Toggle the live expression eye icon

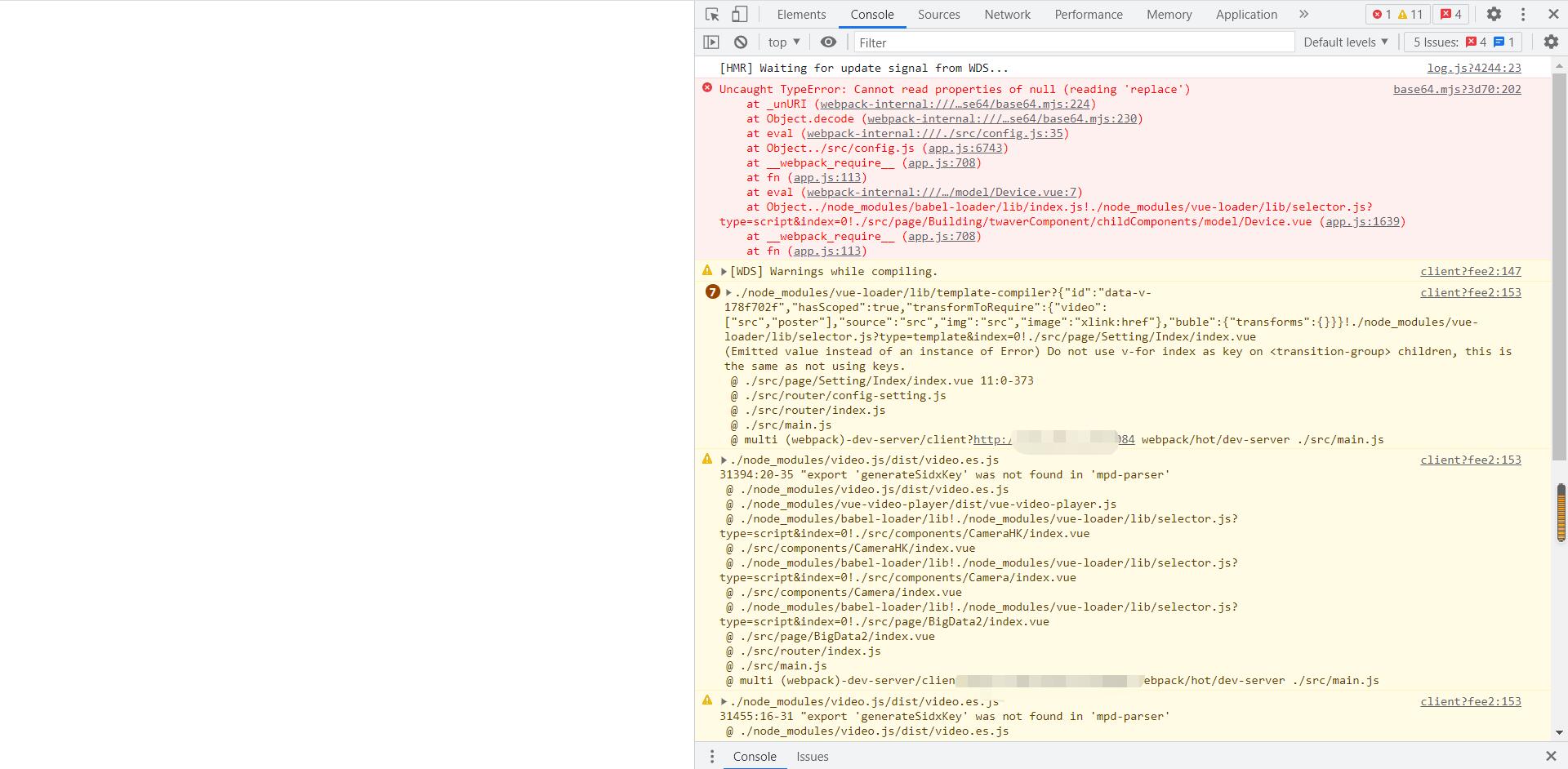[828, 42]
